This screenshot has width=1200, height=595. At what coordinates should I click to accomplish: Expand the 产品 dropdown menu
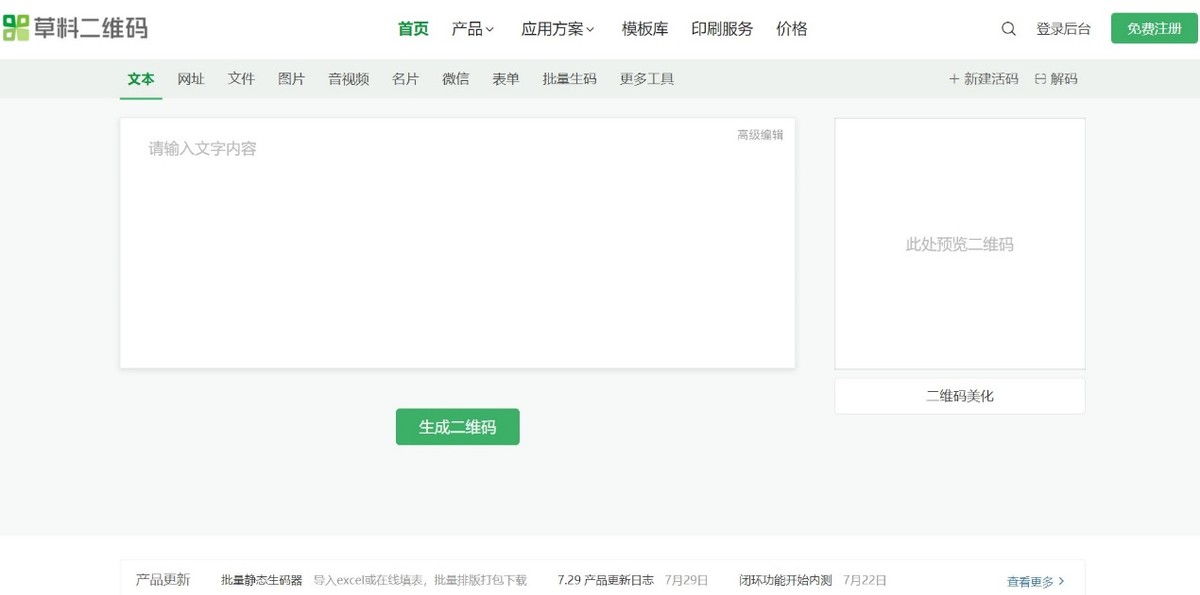pos(473,29)
